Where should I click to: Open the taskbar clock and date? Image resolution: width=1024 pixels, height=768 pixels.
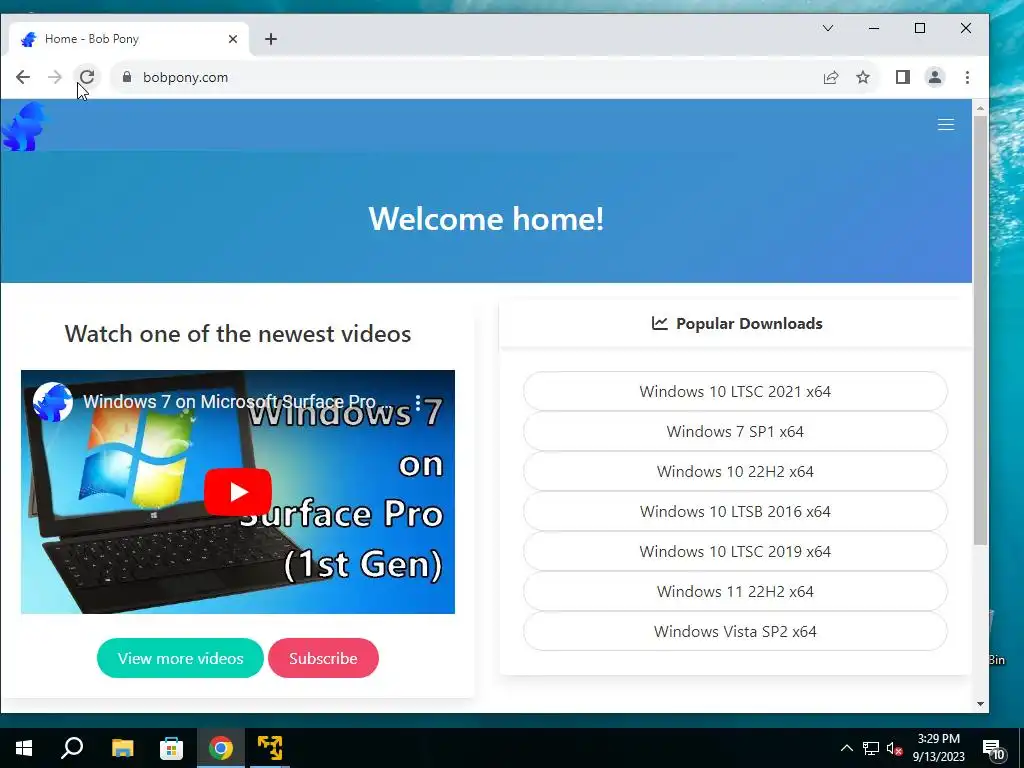click(x=939, y=748)
